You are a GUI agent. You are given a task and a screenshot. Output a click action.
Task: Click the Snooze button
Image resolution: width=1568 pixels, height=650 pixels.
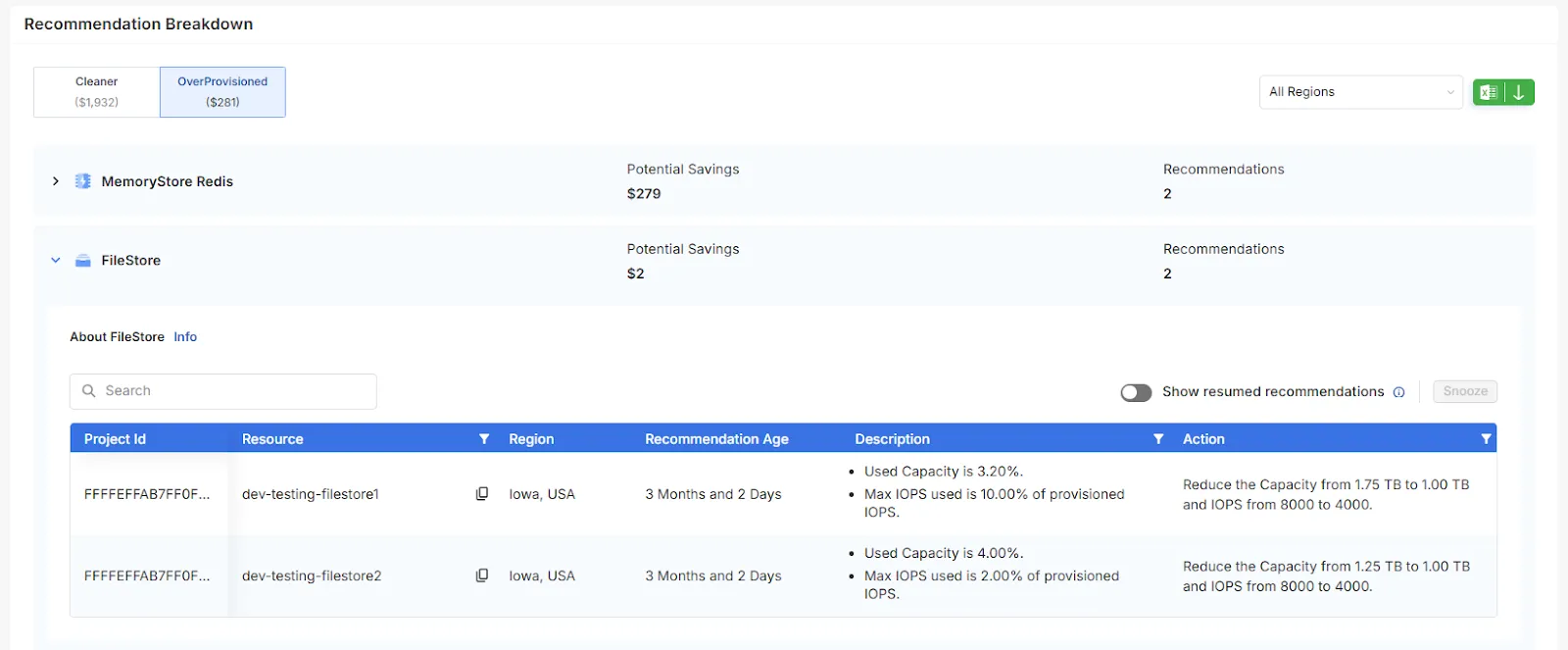pos(1465,391)
